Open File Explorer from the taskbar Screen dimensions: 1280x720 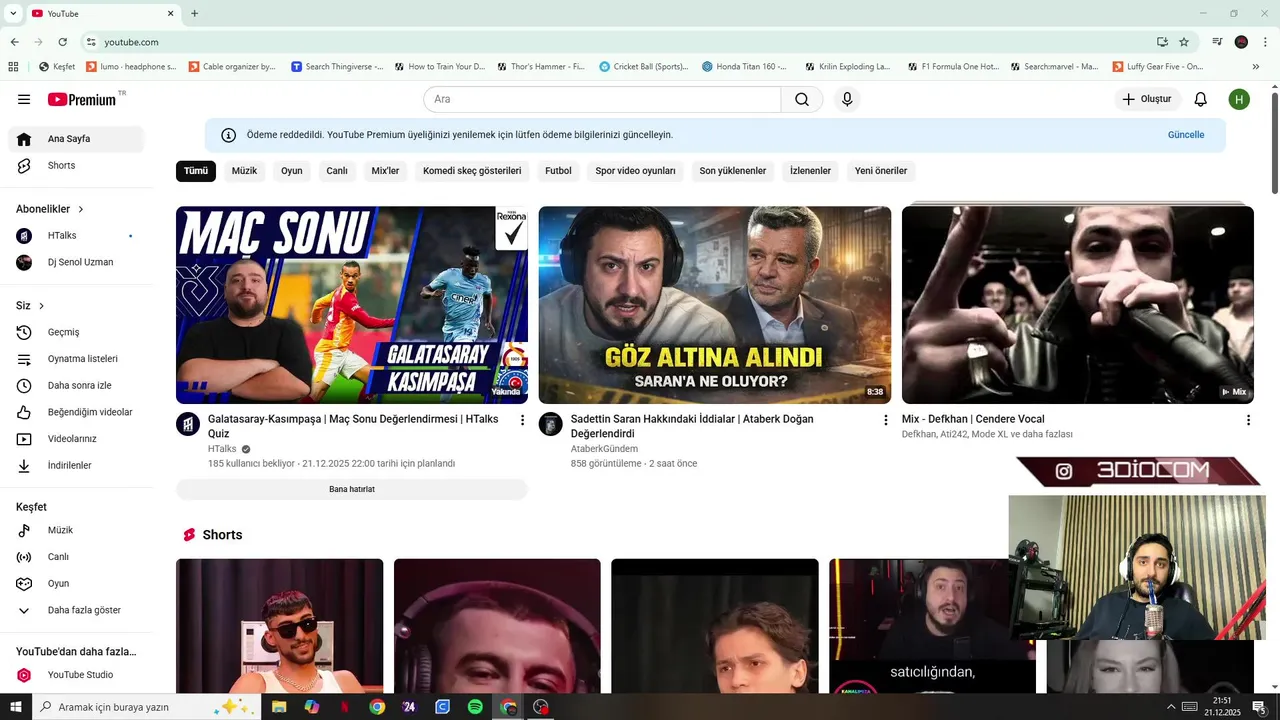pos(279,707)
